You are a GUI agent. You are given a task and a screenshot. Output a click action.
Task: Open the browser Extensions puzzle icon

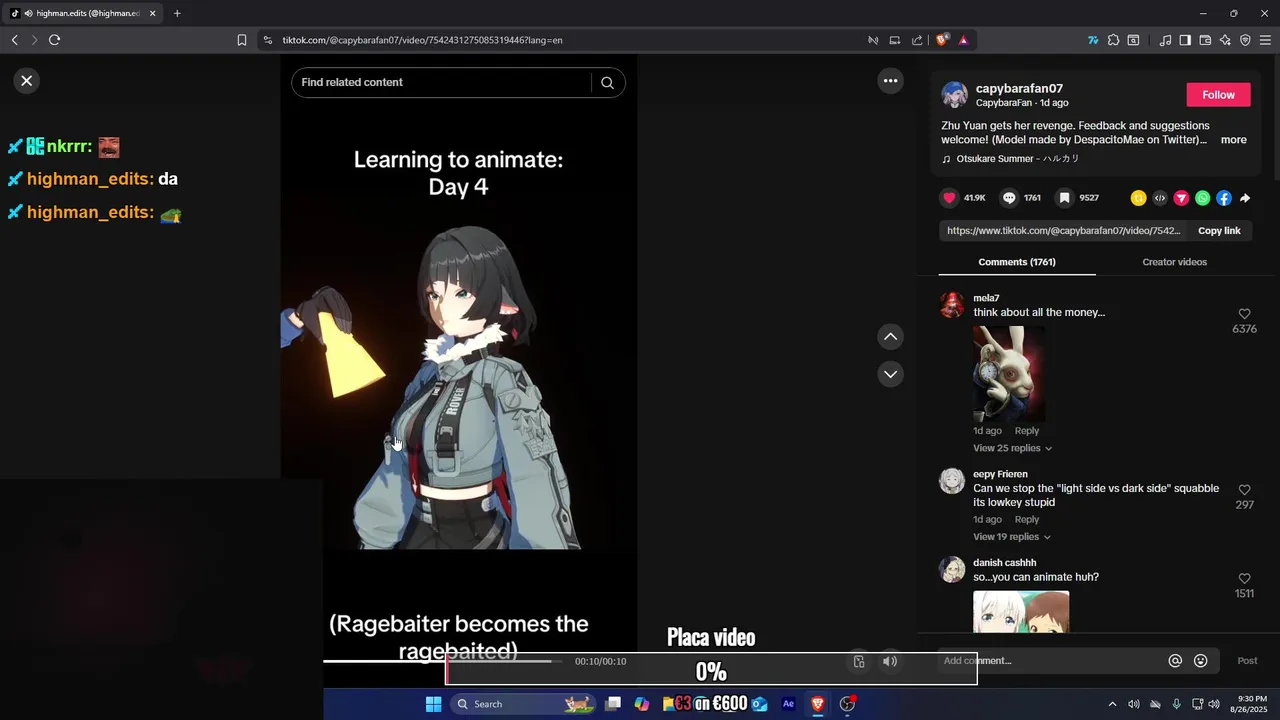point(1112,40)
